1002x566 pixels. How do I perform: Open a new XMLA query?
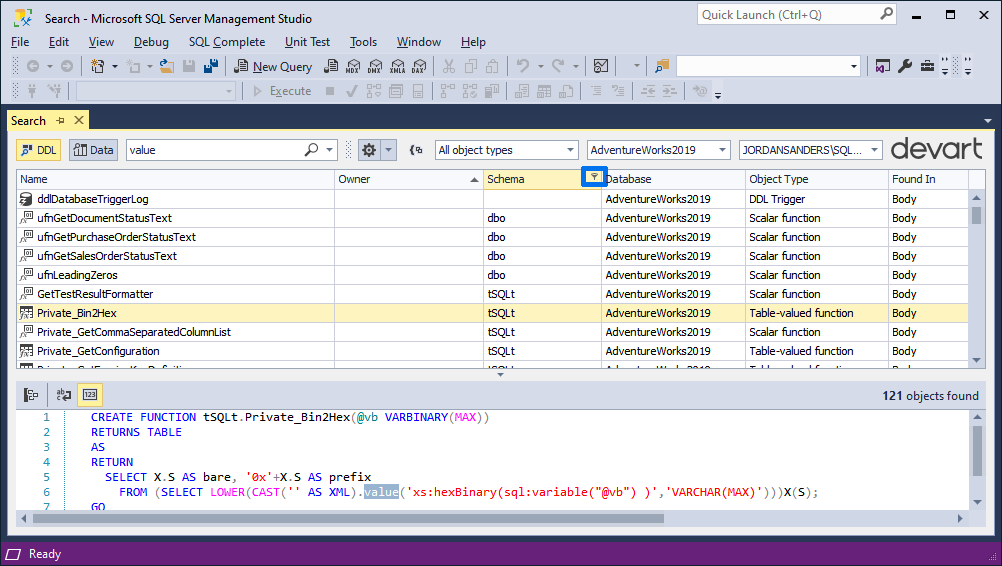pyautogui.click(x=397, y=66)
